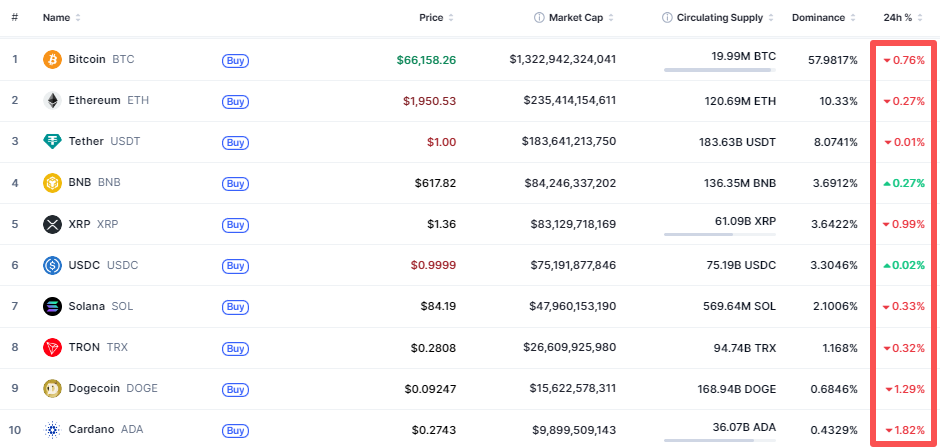Image resolution: width=940 pixels, height=448 pixels.
Task: Click the Ethereum diamond logo icon
Action: point(52,101)
